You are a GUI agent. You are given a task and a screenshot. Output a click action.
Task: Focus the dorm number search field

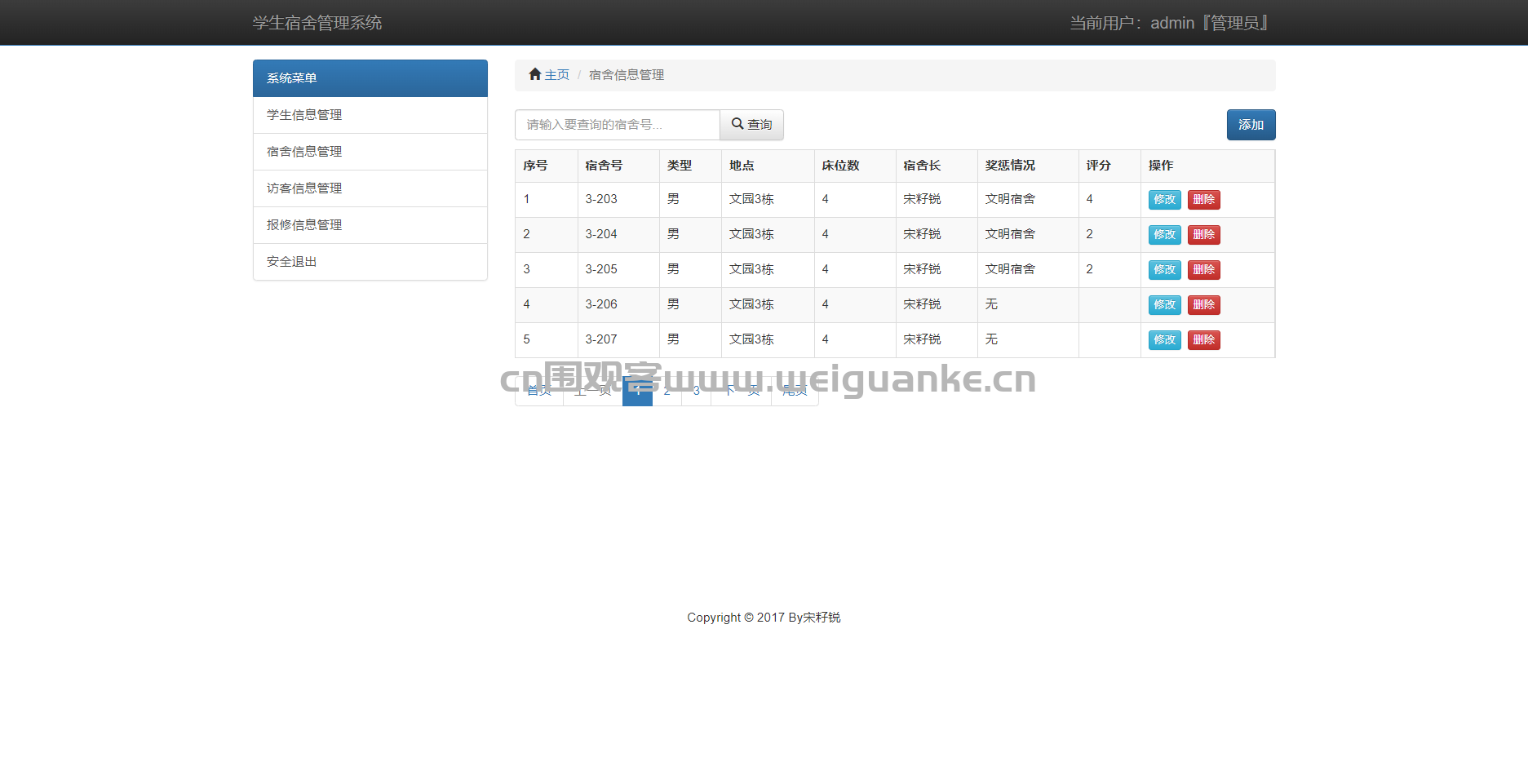pyautogui.click(x=618, y=125)
